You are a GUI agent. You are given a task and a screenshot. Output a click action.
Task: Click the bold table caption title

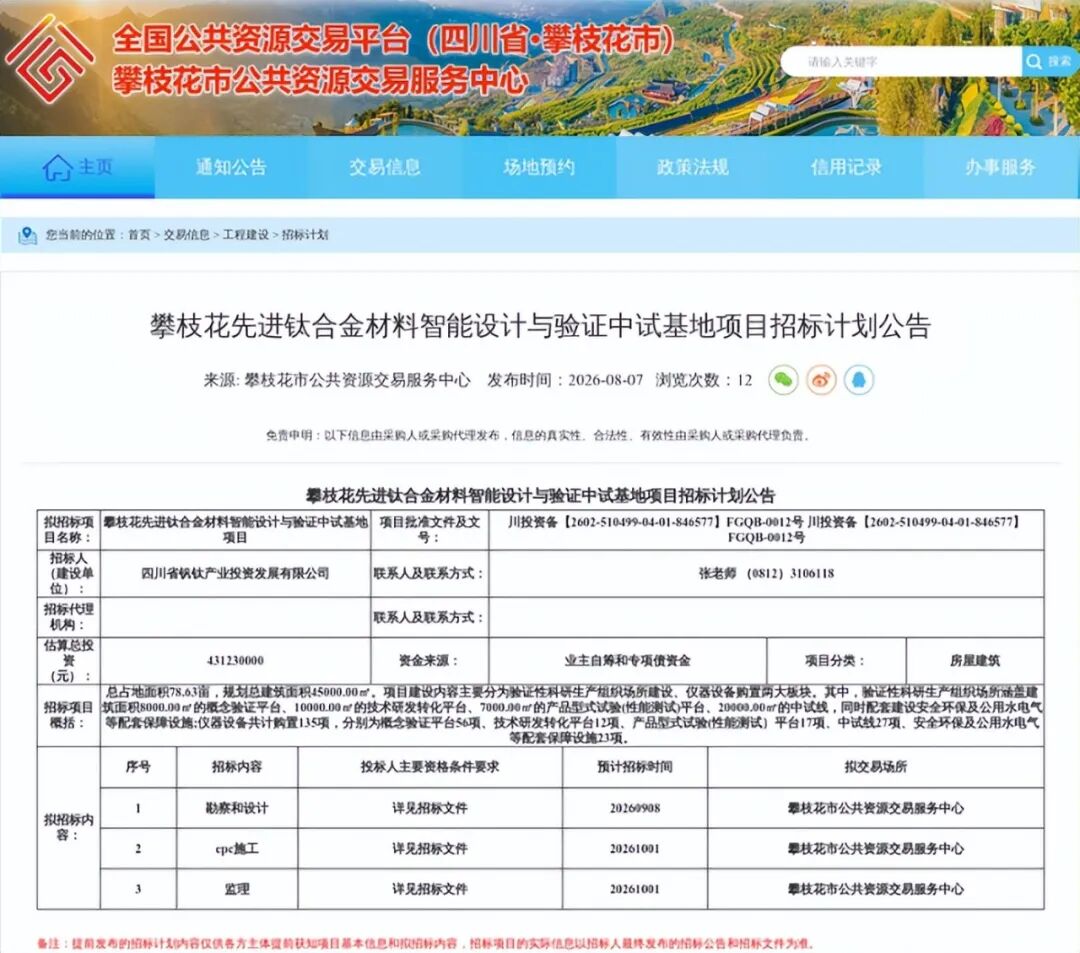coord(541,495)
